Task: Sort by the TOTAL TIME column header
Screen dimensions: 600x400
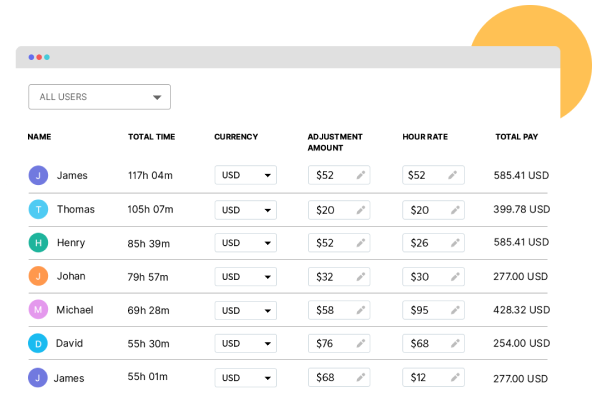Action: [x=152, y=137]
